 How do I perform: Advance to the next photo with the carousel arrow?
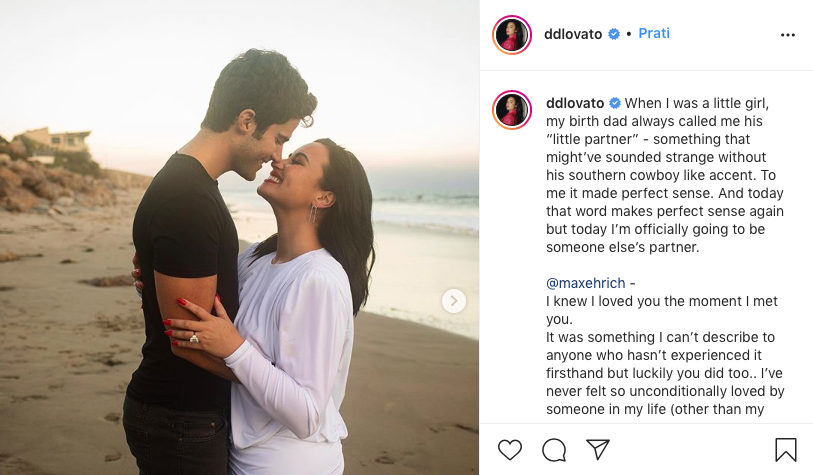click(x=454, y=301)
